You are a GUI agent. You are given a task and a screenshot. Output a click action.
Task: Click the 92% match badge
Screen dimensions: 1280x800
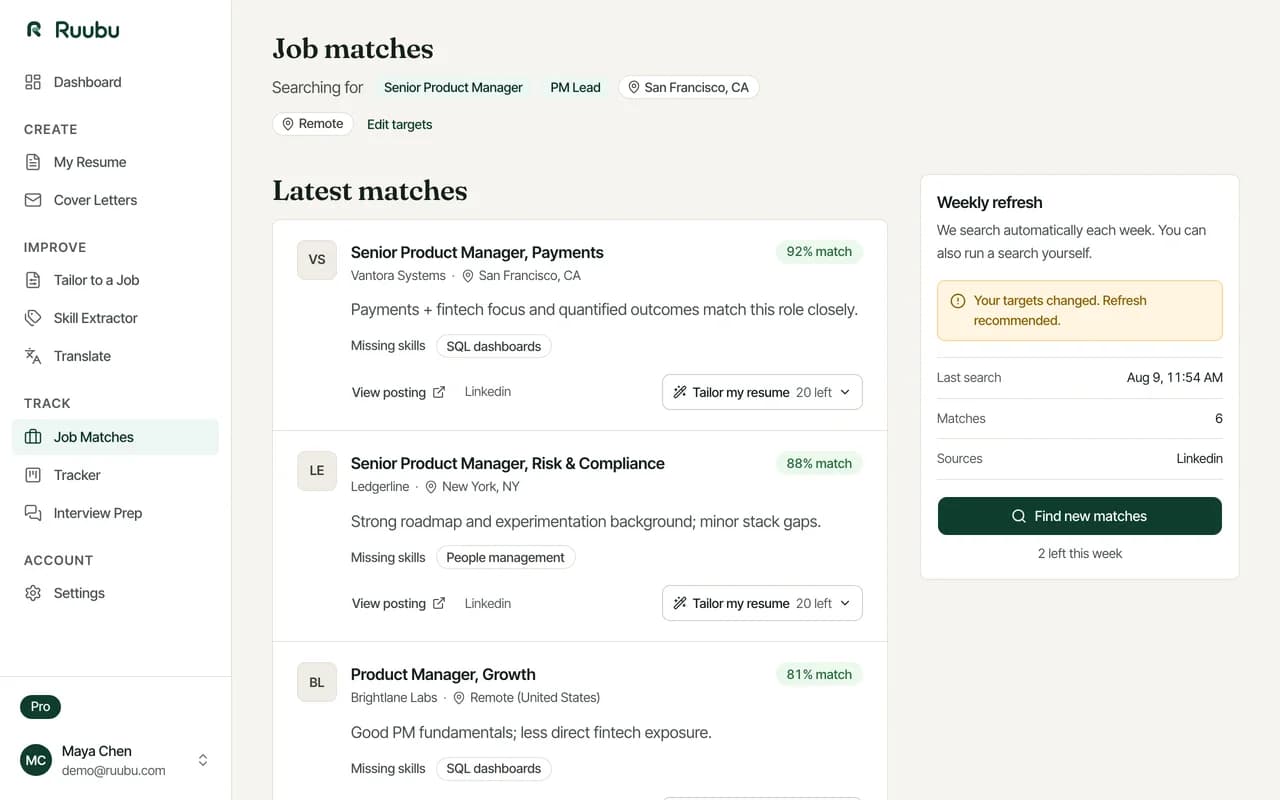819,252
